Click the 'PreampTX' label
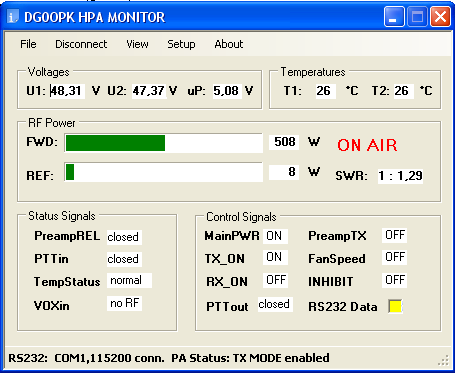455x375 pixels. coord(337,236)
